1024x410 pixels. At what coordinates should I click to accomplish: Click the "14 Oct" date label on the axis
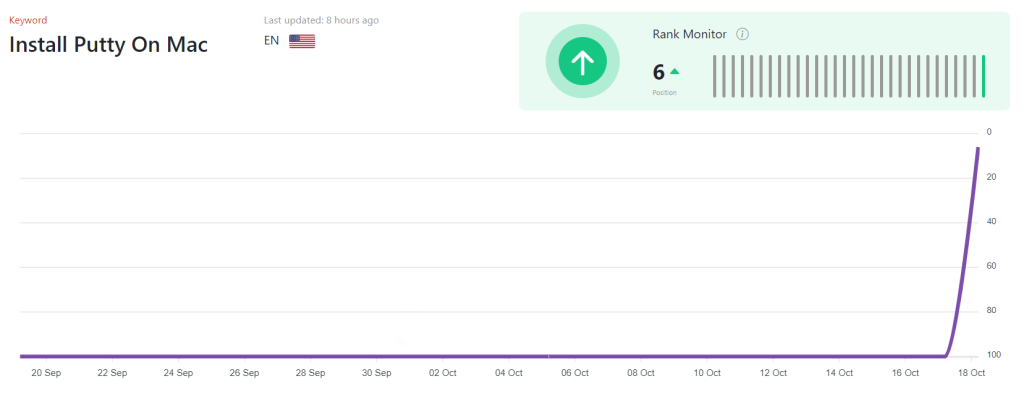tap(839, 373)
